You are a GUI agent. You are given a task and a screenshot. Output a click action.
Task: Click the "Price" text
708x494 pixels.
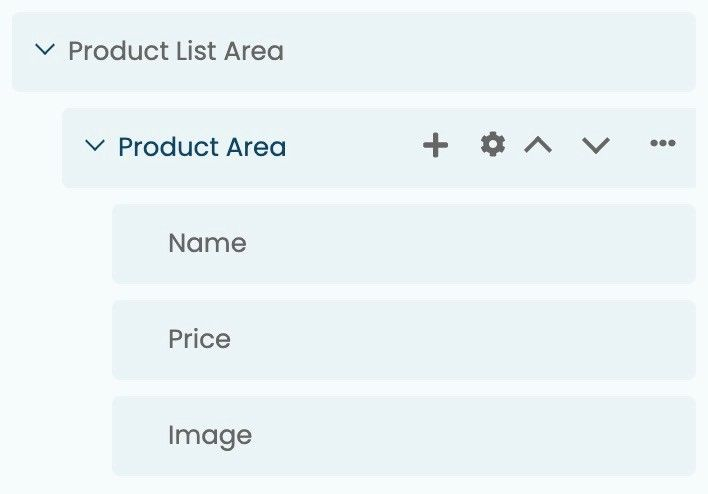coord(200,339)
